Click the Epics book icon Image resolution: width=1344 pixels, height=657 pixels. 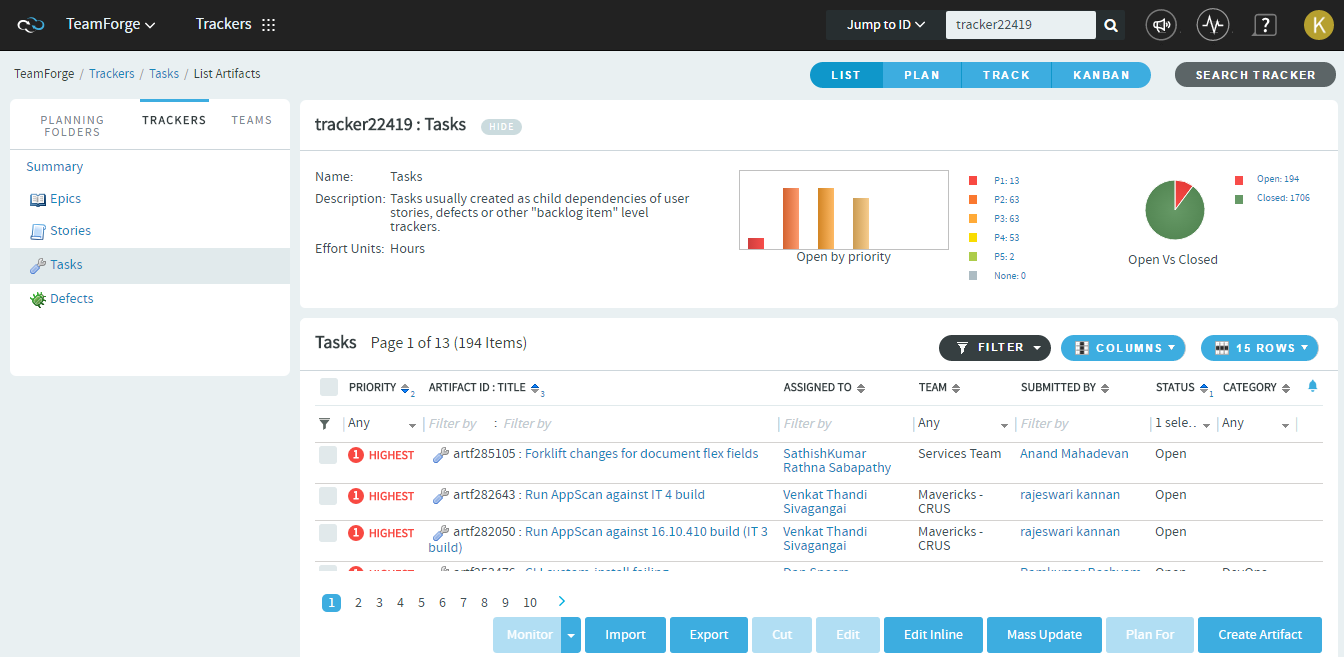click(x=38, y=199)
